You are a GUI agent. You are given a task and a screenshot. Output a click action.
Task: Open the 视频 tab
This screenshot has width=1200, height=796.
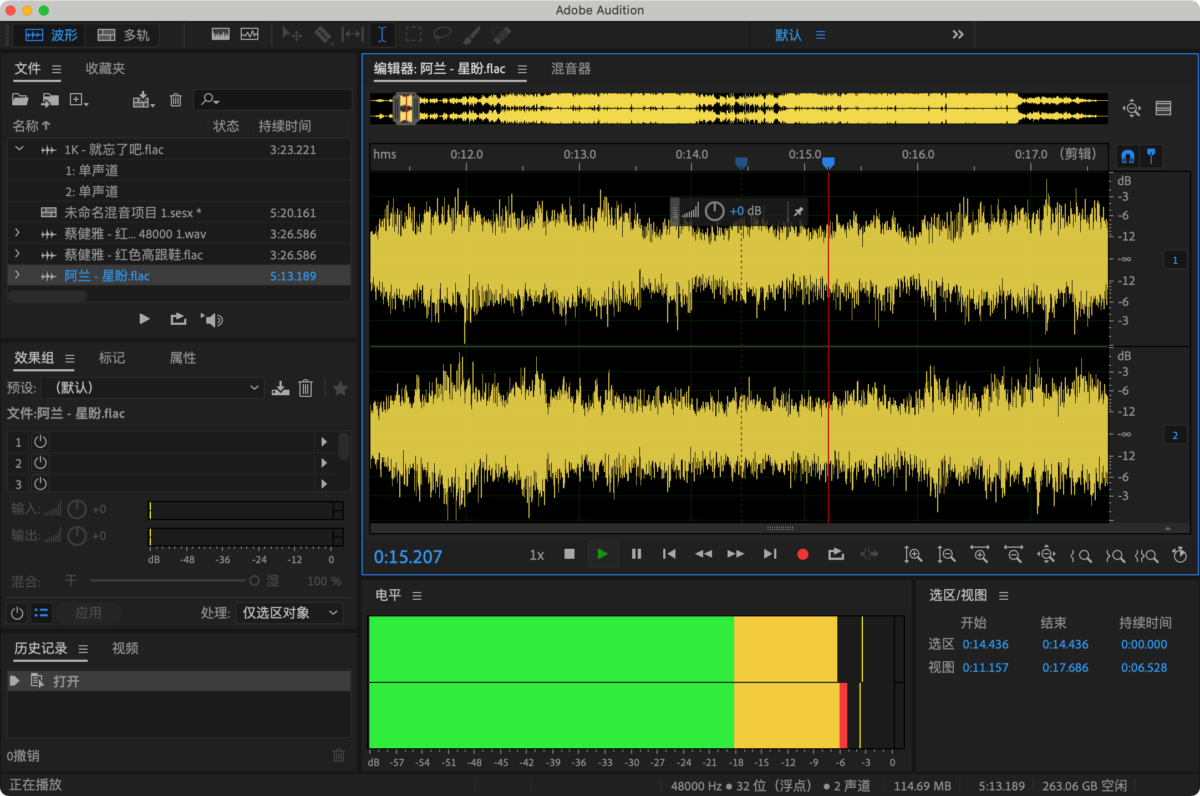coord(125,649)
